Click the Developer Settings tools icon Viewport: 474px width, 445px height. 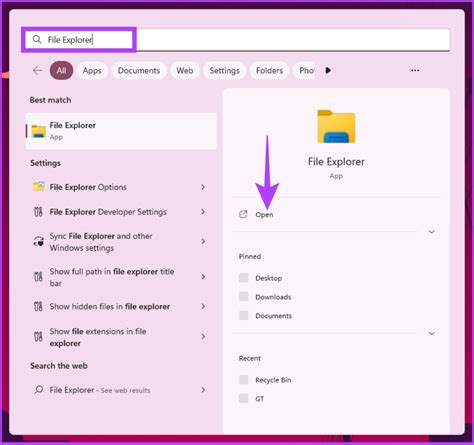(x=38, y=212)
